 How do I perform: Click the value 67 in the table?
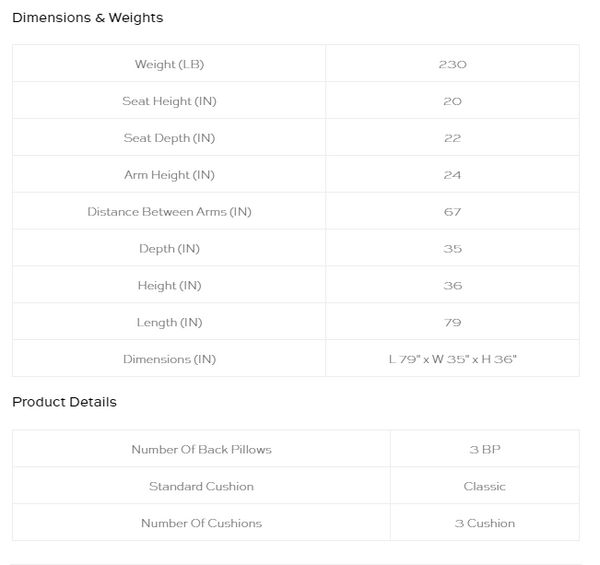[x=452, y=212]
